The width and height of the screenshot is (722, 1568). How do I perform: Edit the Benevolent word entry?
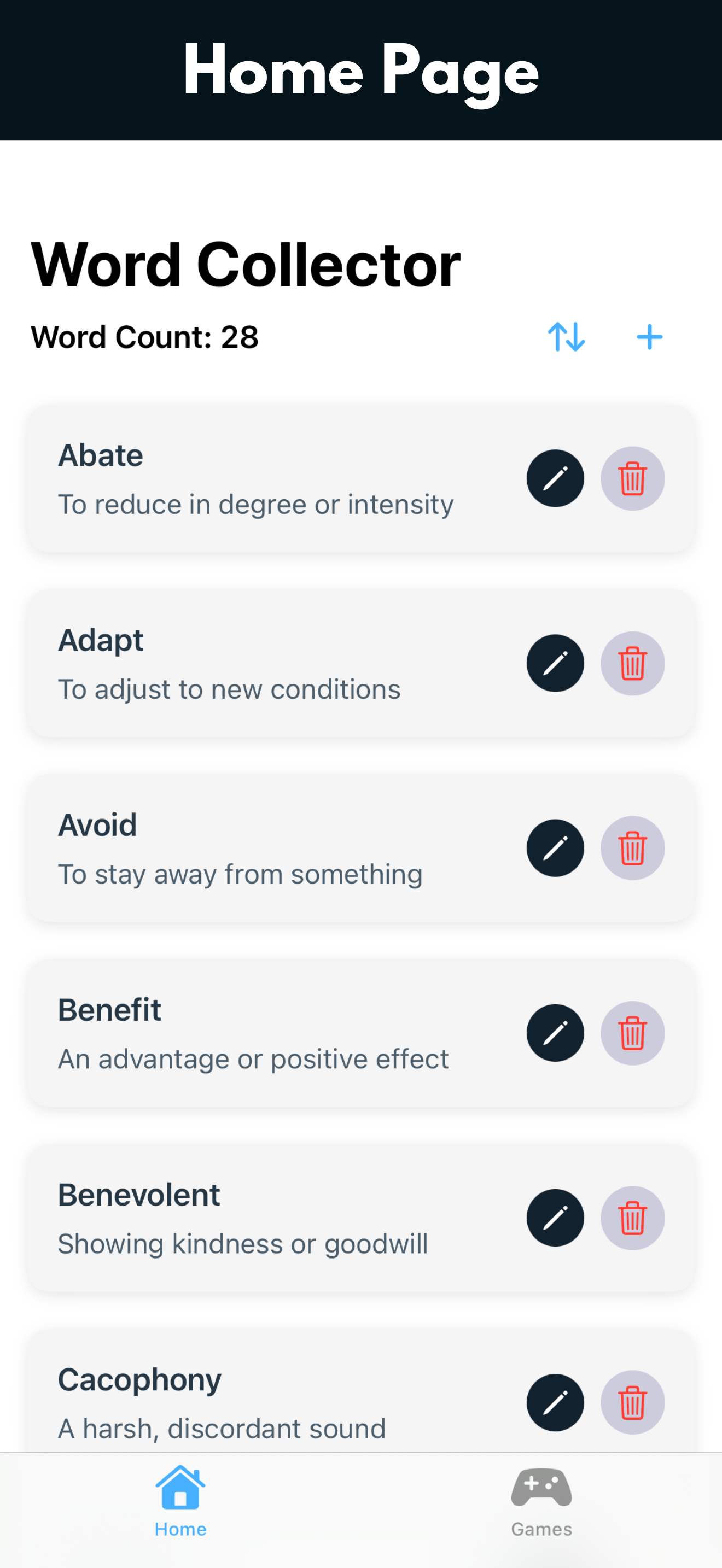[x=555, y=1218]
